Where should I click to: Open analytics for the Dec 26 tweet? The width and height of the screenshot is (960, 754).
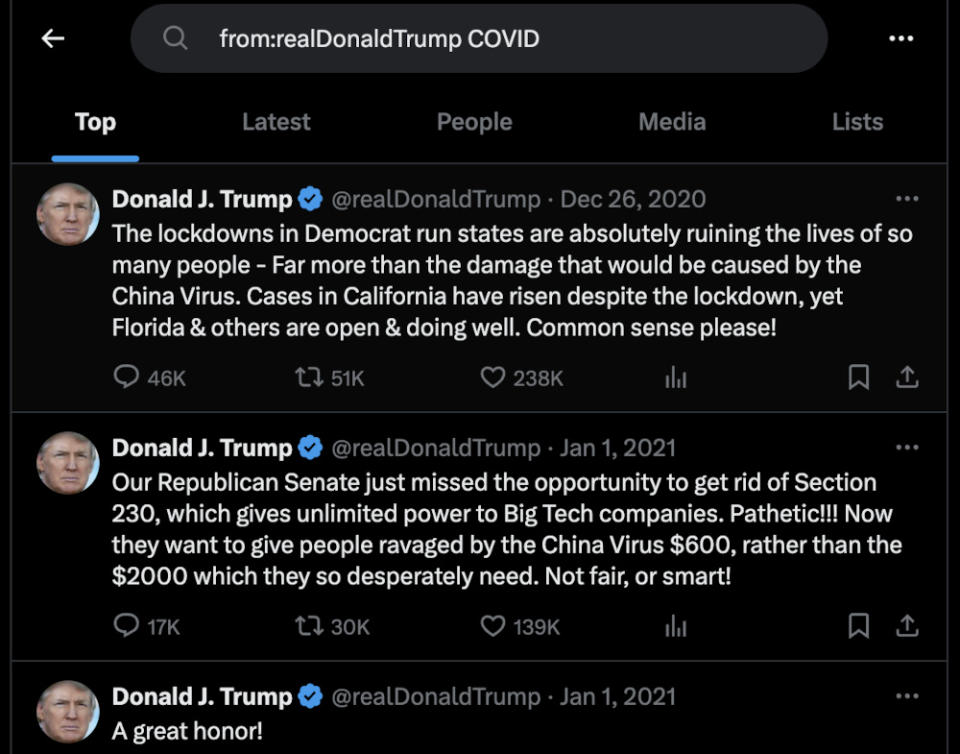pos(676,377)
